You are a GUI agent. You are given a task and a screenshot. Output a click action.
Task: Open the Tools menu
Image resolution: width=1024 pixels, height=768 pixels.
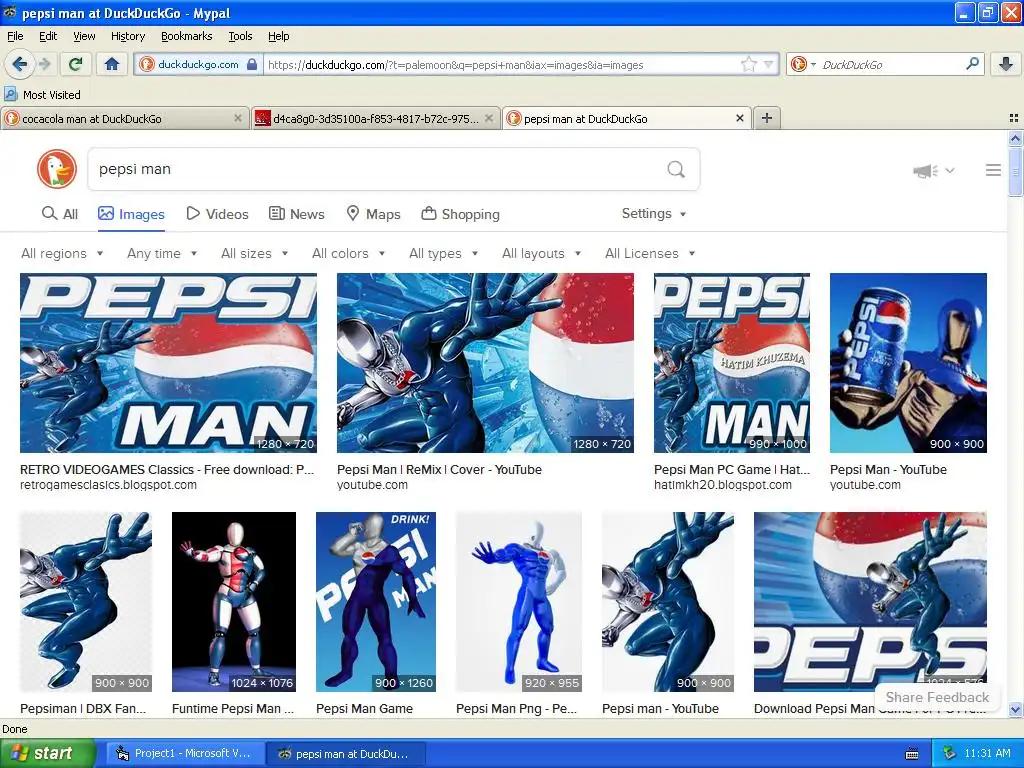(x=240, y=36)
